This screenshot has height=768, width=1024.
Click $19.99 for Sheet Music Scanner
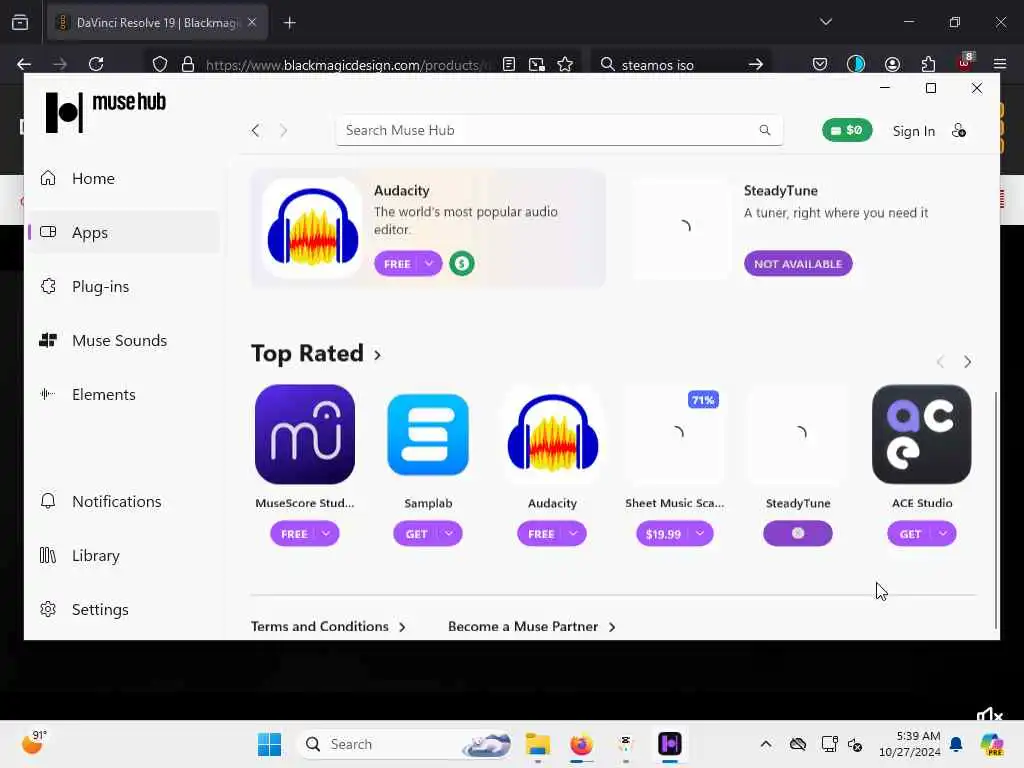[663, 534]
